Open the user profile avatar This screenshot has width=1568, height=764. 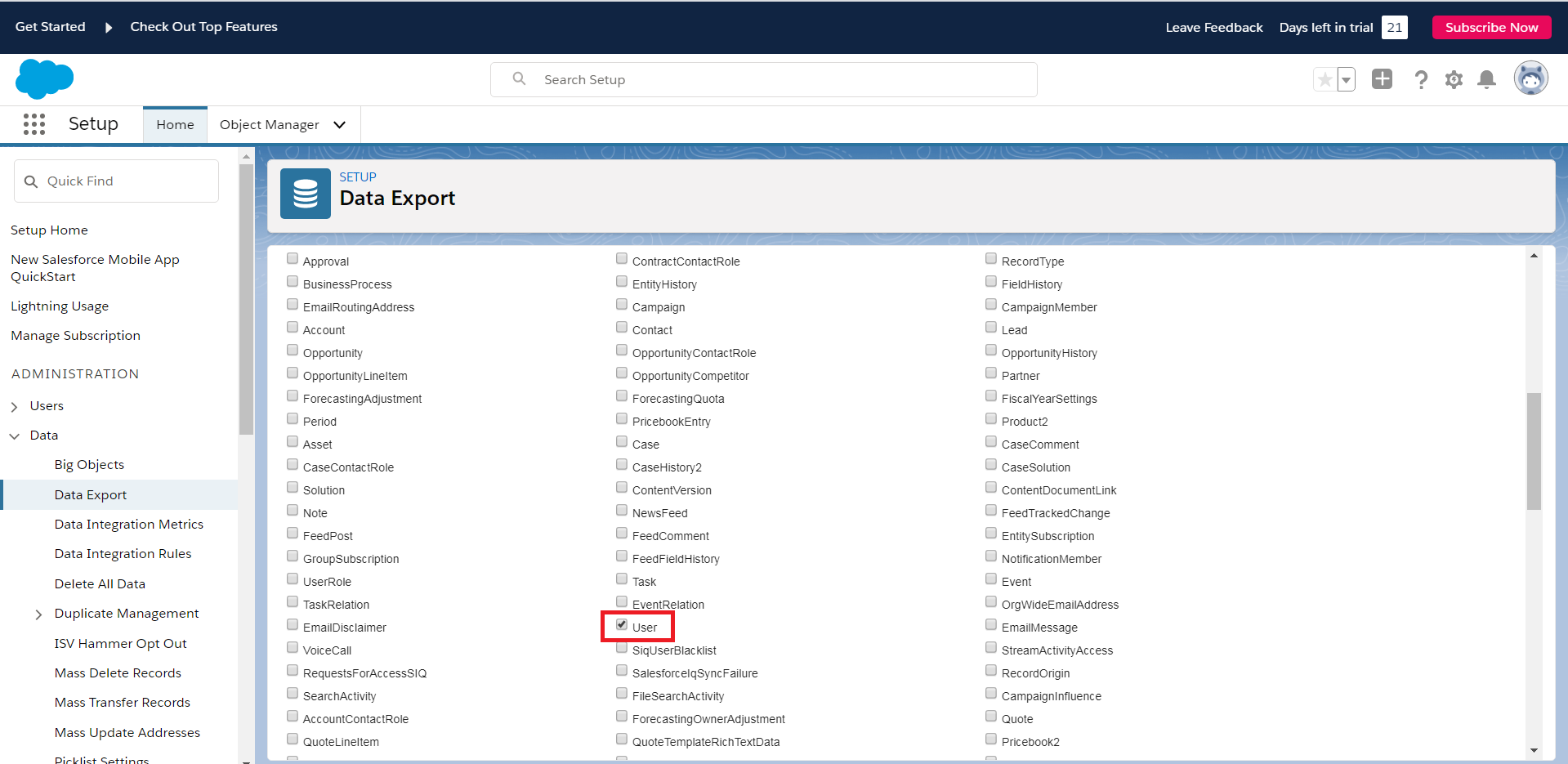[1530, 78]
